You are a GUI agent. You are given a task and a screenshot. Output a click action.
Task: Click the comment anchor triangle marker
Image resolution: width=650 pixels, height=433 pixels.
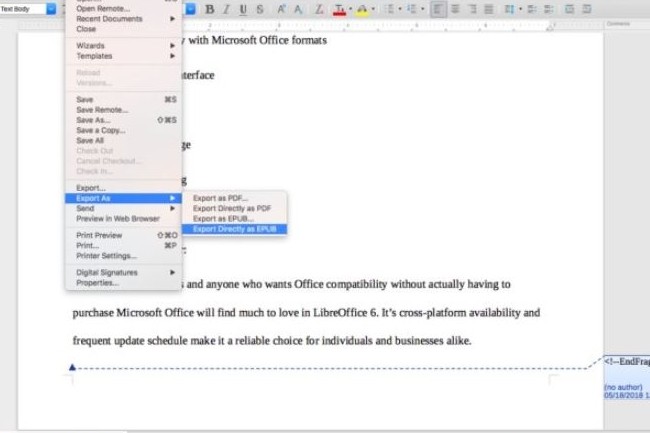[73, 367]
